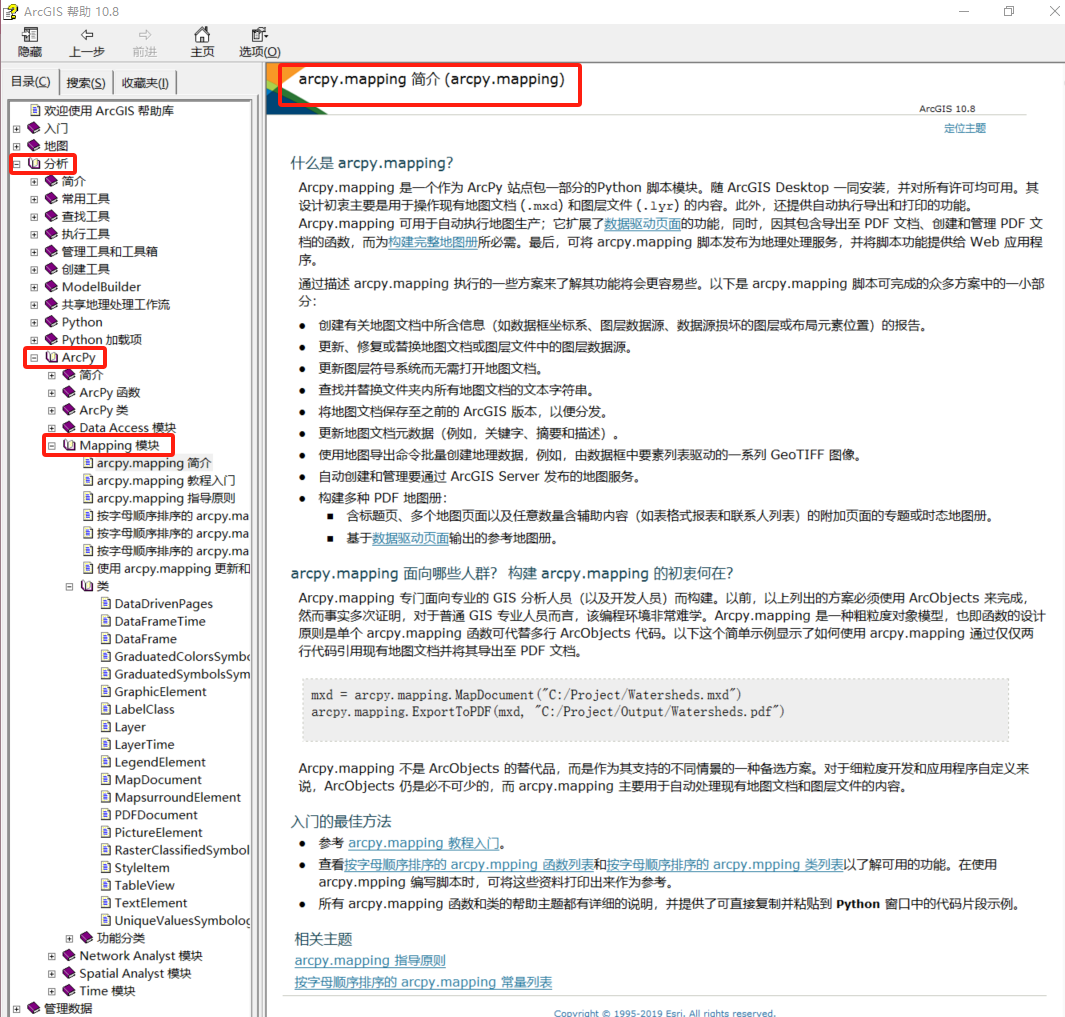The width and height of the screenshot is (1065, 1017).
Task: Select the LabelClass tree item
Action: click(x=144, y=709)
